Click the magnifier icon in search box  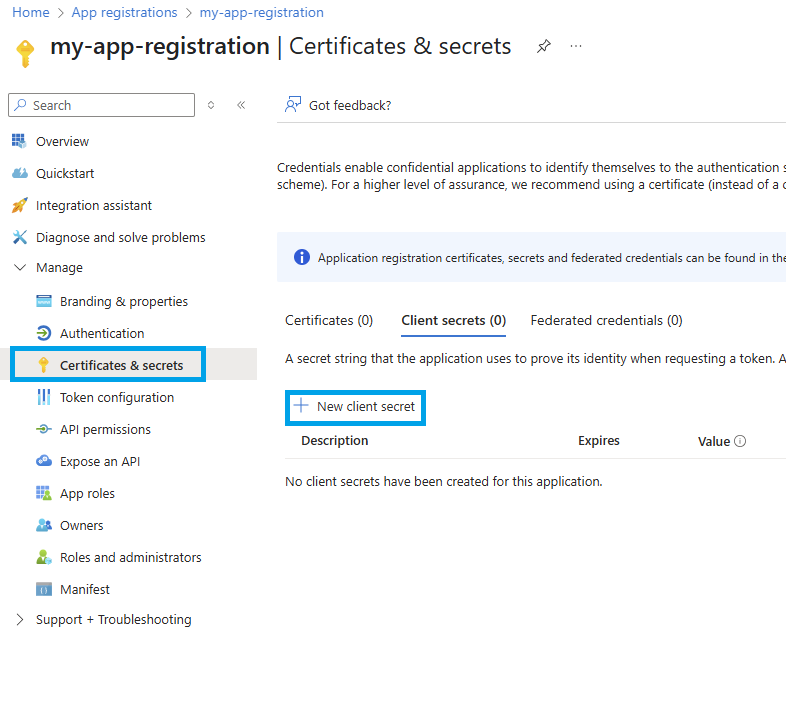point(21,104)
